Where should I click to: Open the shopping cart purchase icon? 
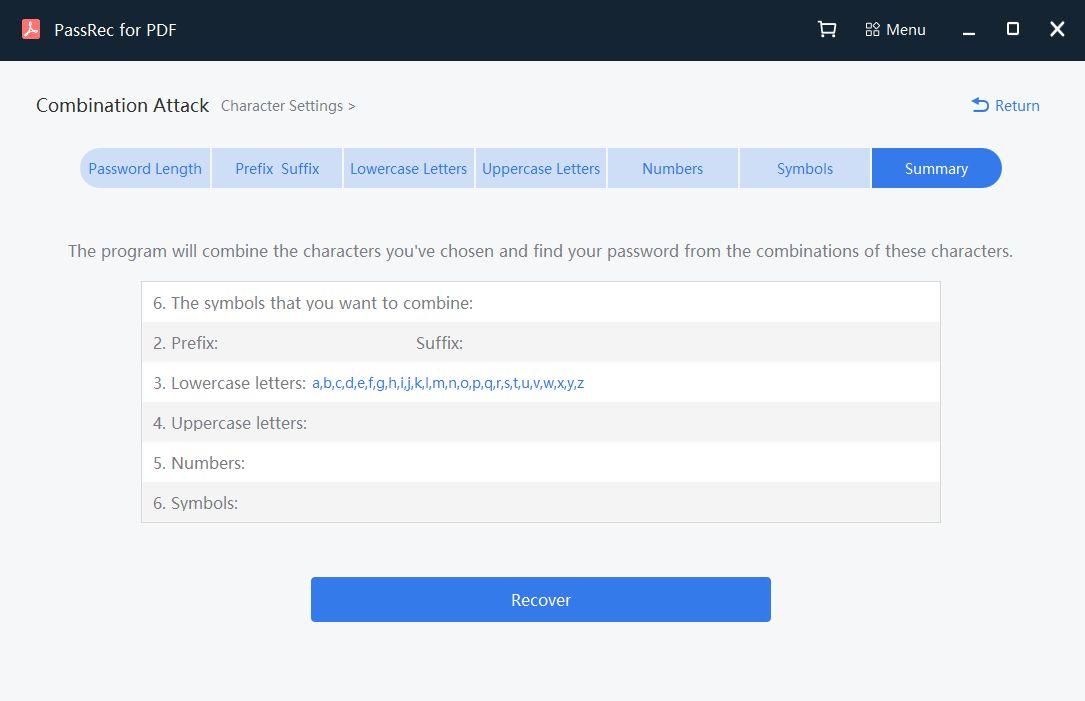tap(827, 29)
